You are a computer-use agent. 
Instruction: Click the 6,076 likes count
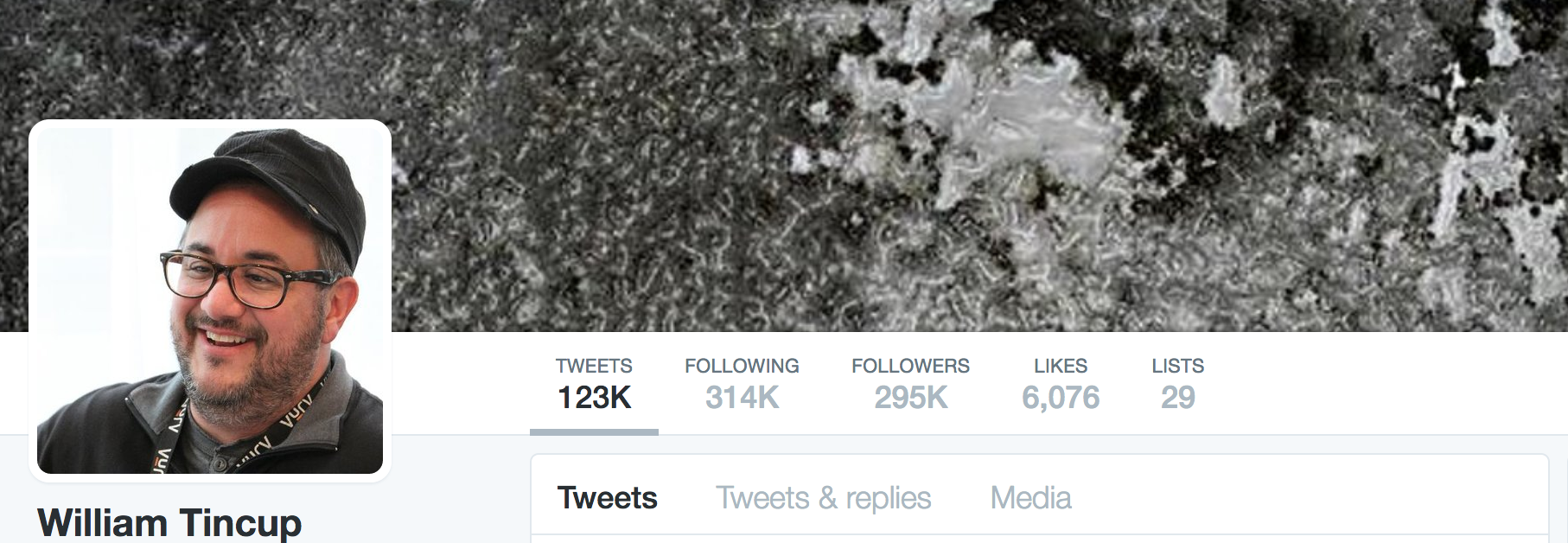pyautogui.click(x=1061, y=398)
